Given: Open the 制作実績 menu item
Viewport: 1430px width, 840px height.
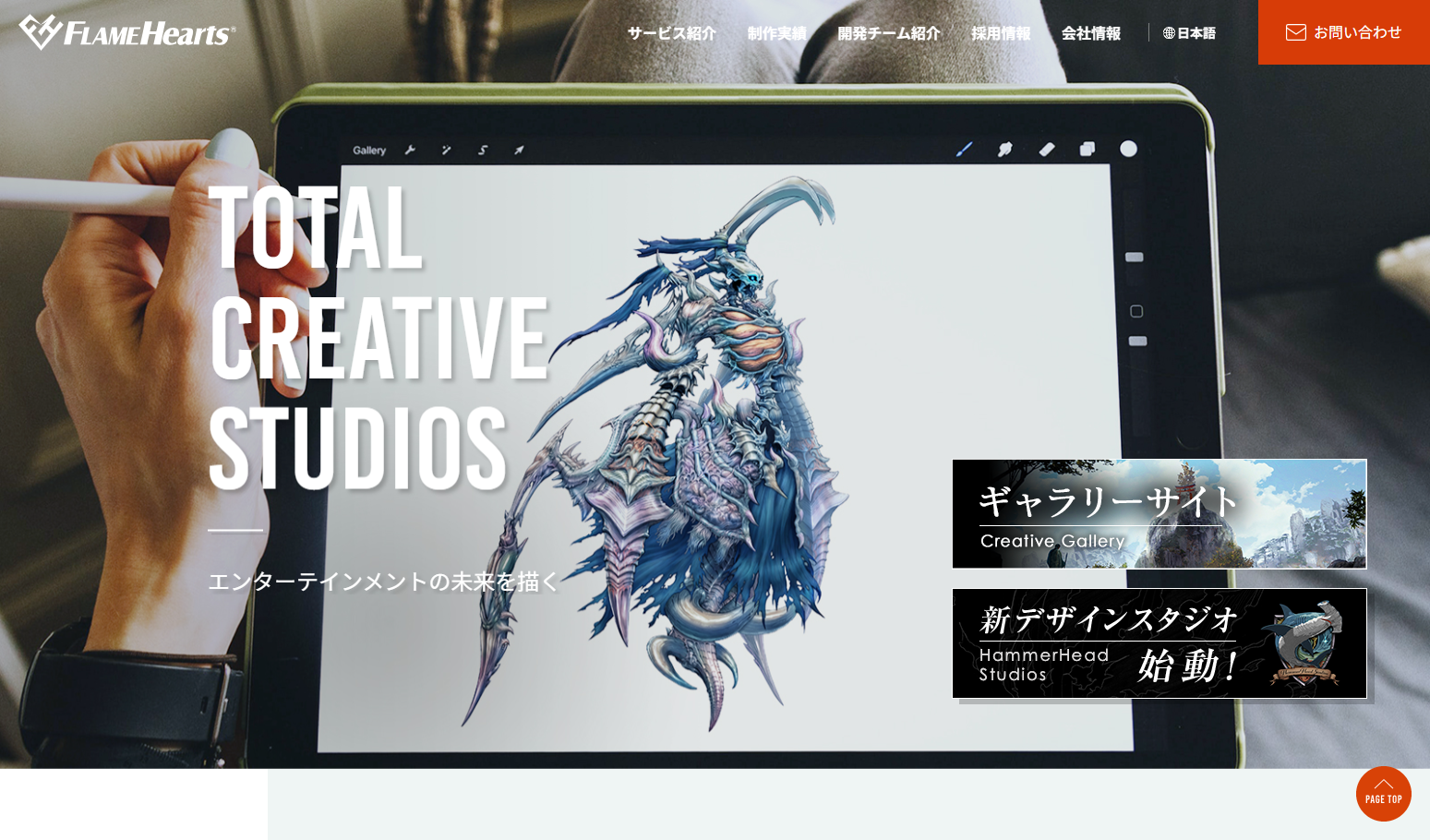Looking at the screenshot, I should coord(777,33).
